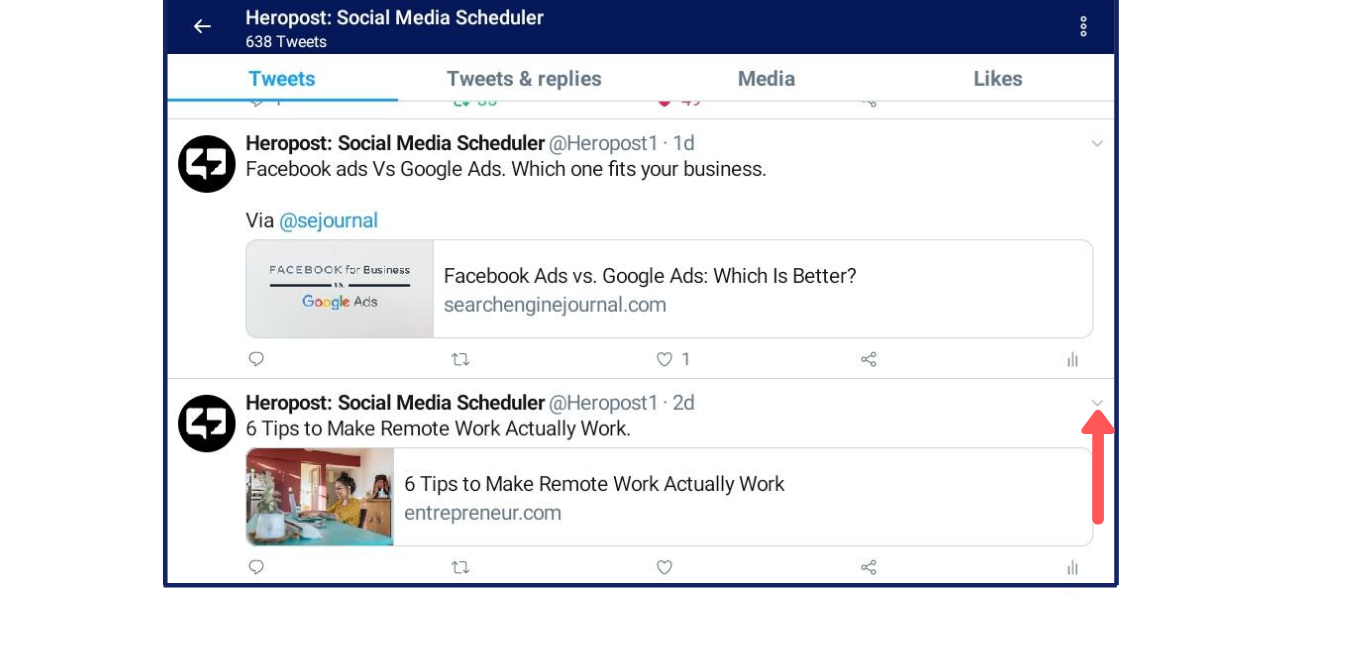
Task: Retweet the Facebook Ads tweet
Action: click(460, 359)
